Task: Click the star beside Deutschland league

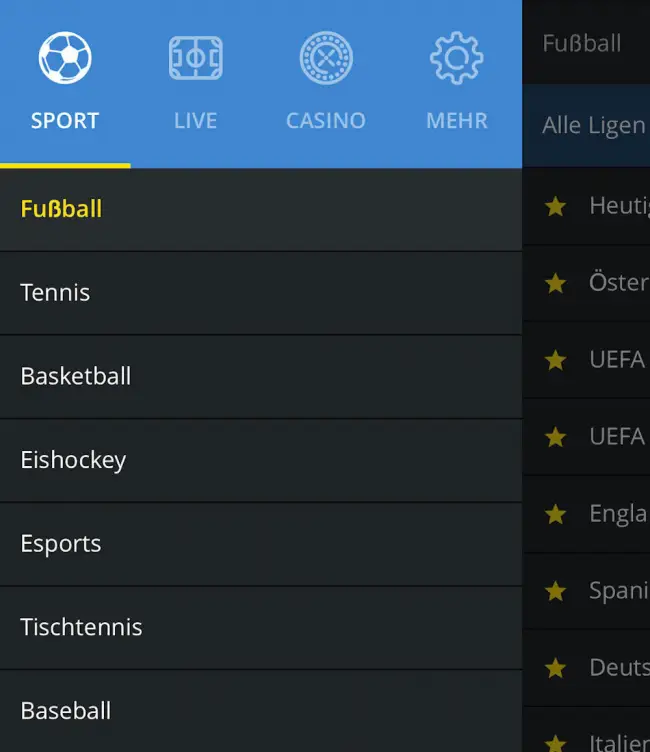Action: tap(555, 668)
